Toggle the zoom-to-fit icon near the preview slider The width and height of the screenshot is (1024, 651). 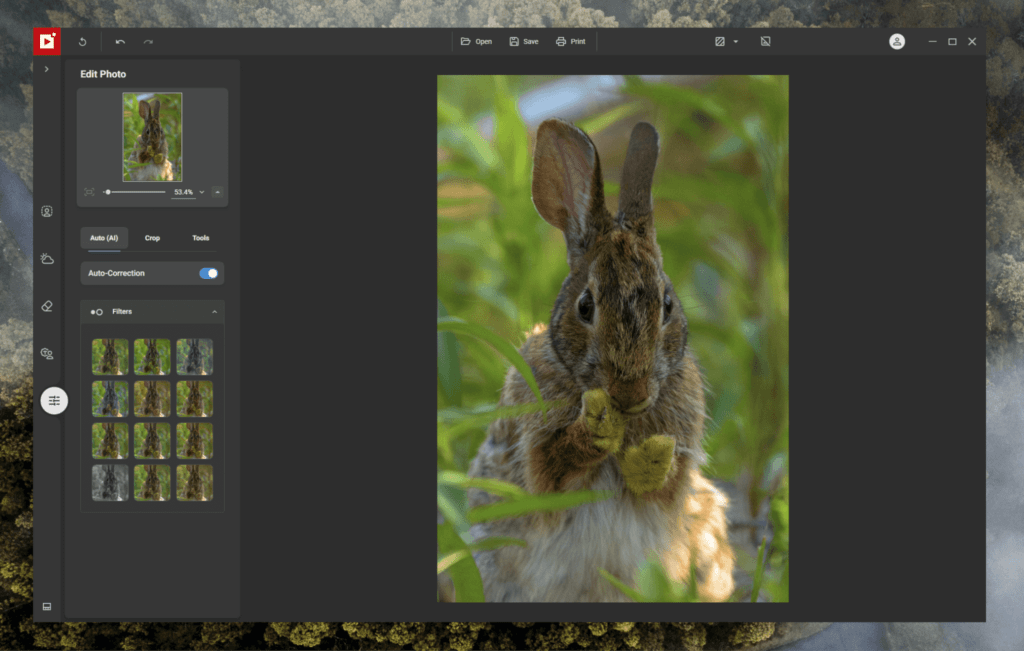click(88, 191)
